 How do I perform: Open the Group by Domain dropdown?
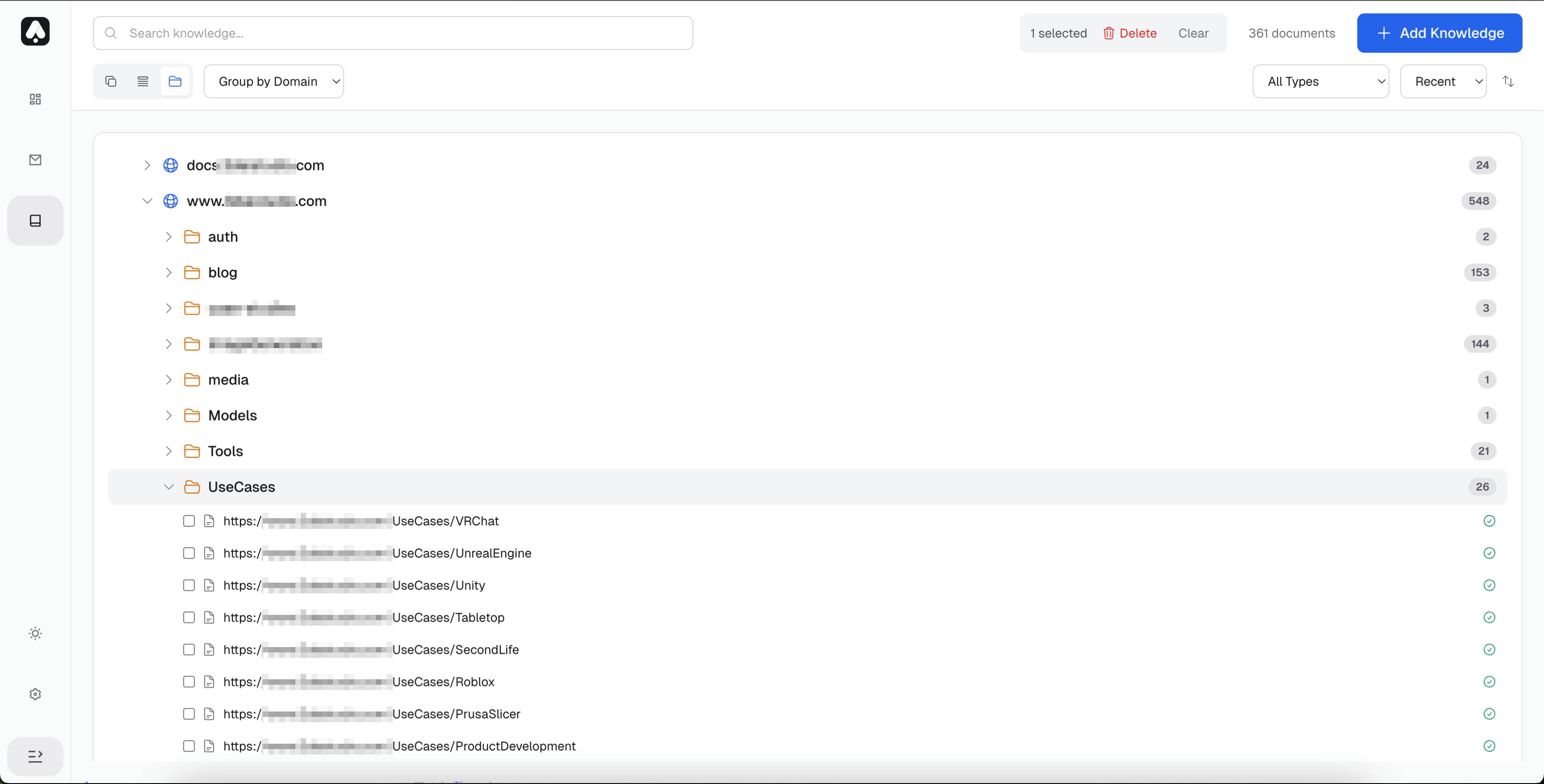pyautogui.click(x=274, y=81)
